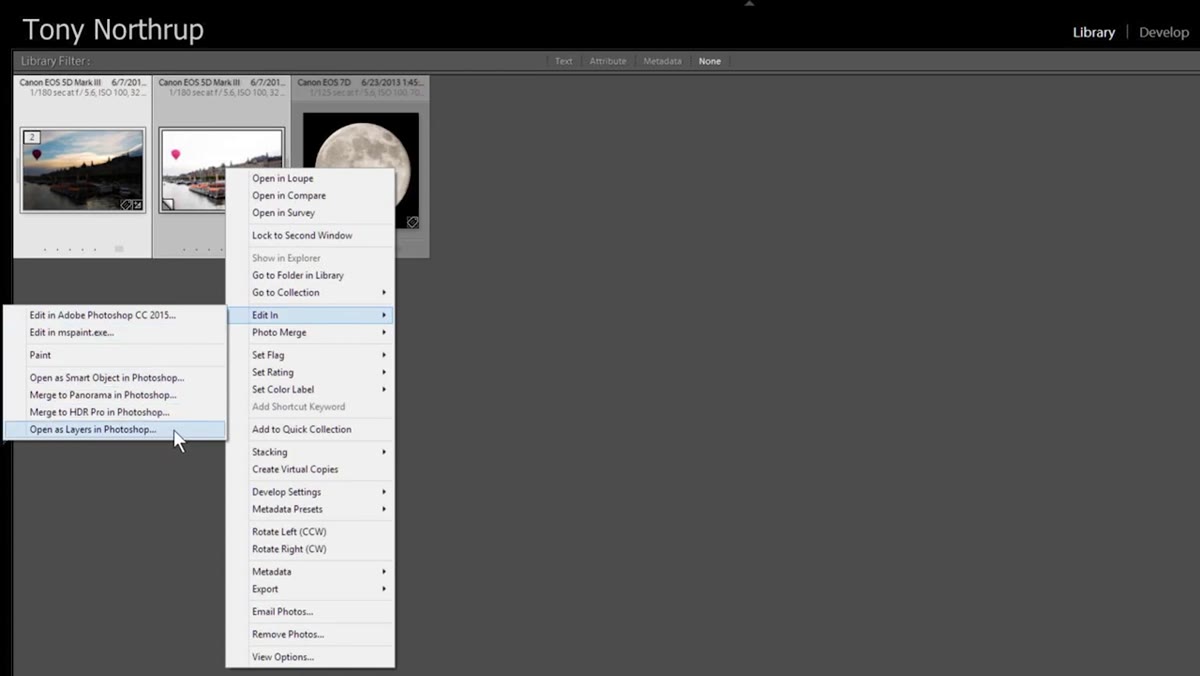Choose Open as Smart Object in Photoshop

pos(114,378)
